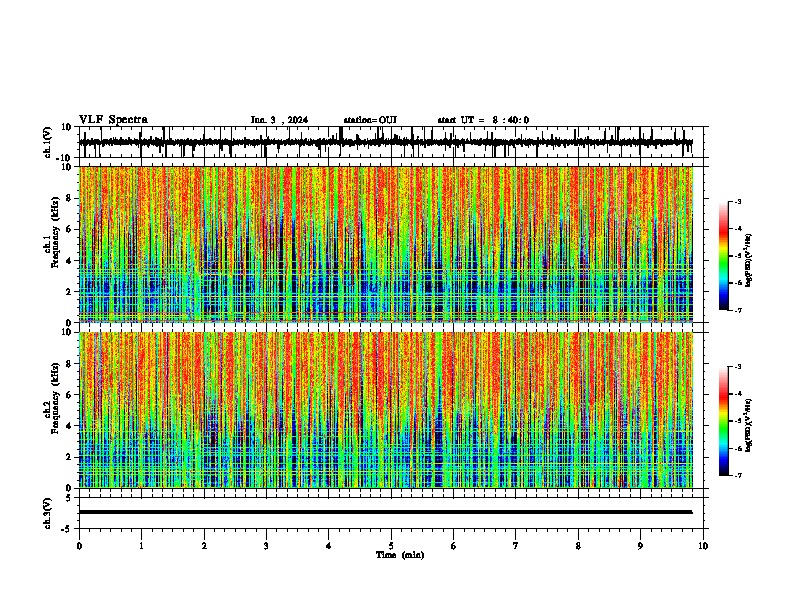792x612 pixels.
Task: Select the 'ch.1(V)' axis label
Action: click(48, 142)
